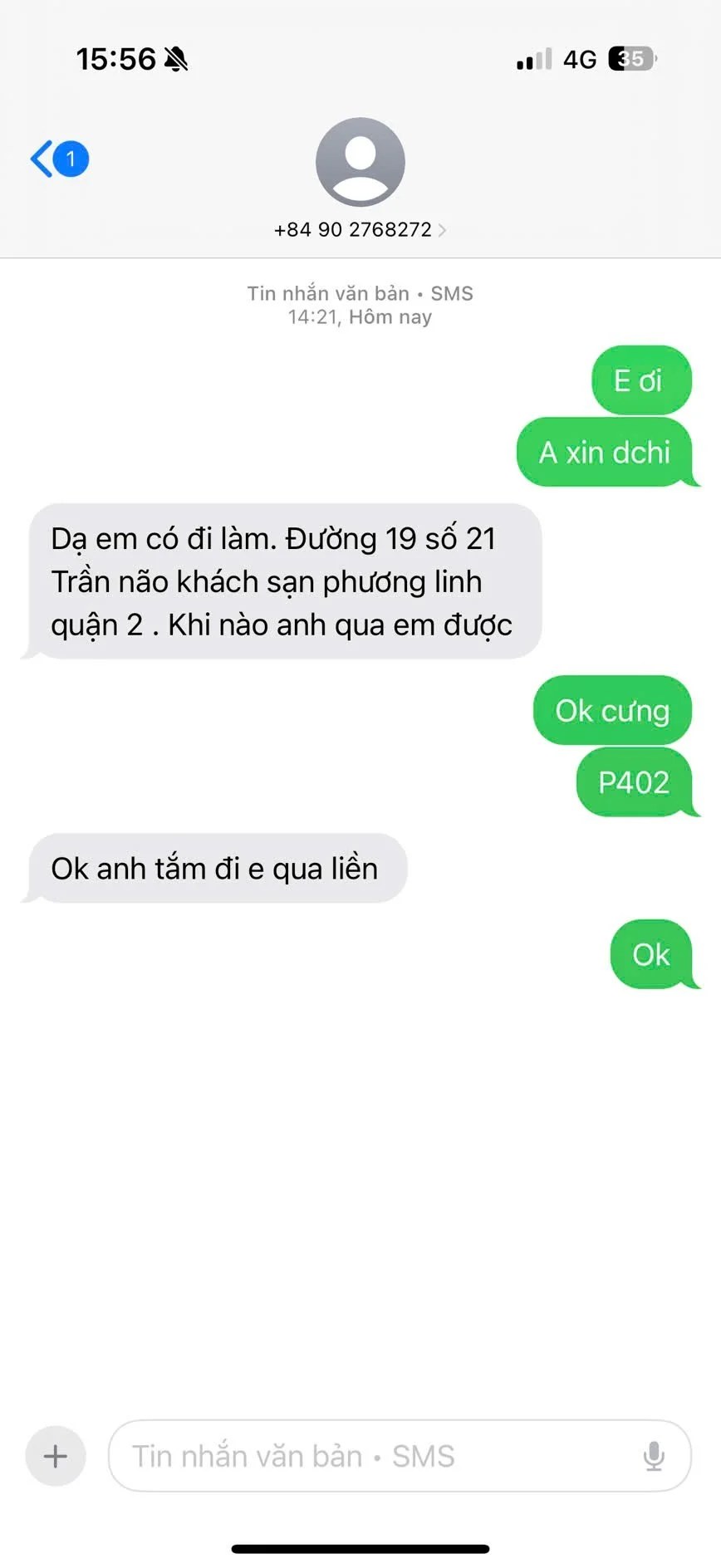This screenshot has height=1568, width=721.
Task: Tap the 'Ok anh tắm đi e qua liền' message
Action: click(215, 869)
